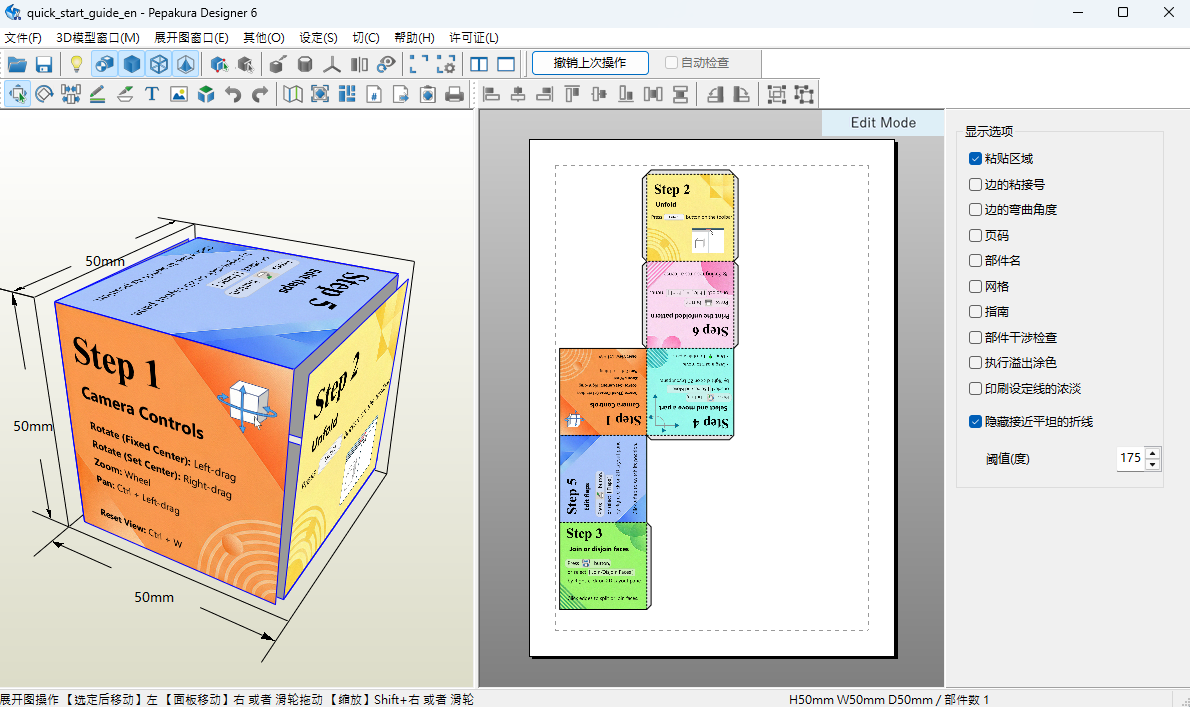The height and width of the screenshot is (707, 1190).
Task: Choose the rotate part tool icon
Action: tap(44, 94)
